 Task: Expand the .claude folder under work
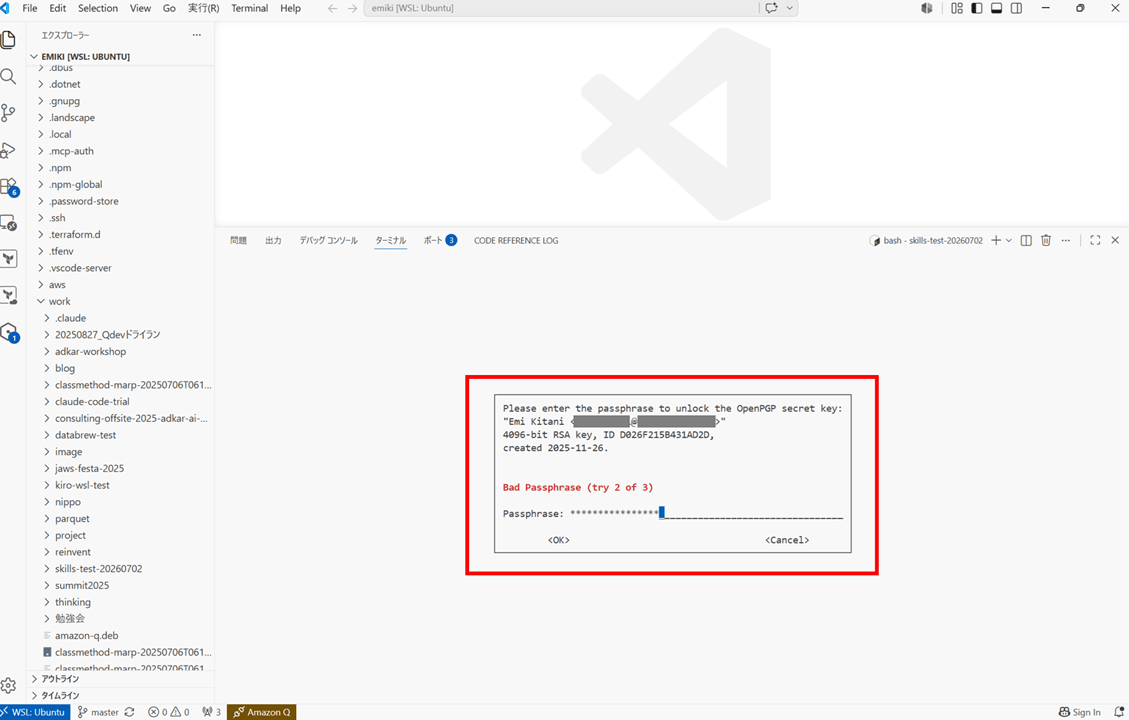pyautogui.click(x=121, y=318)
